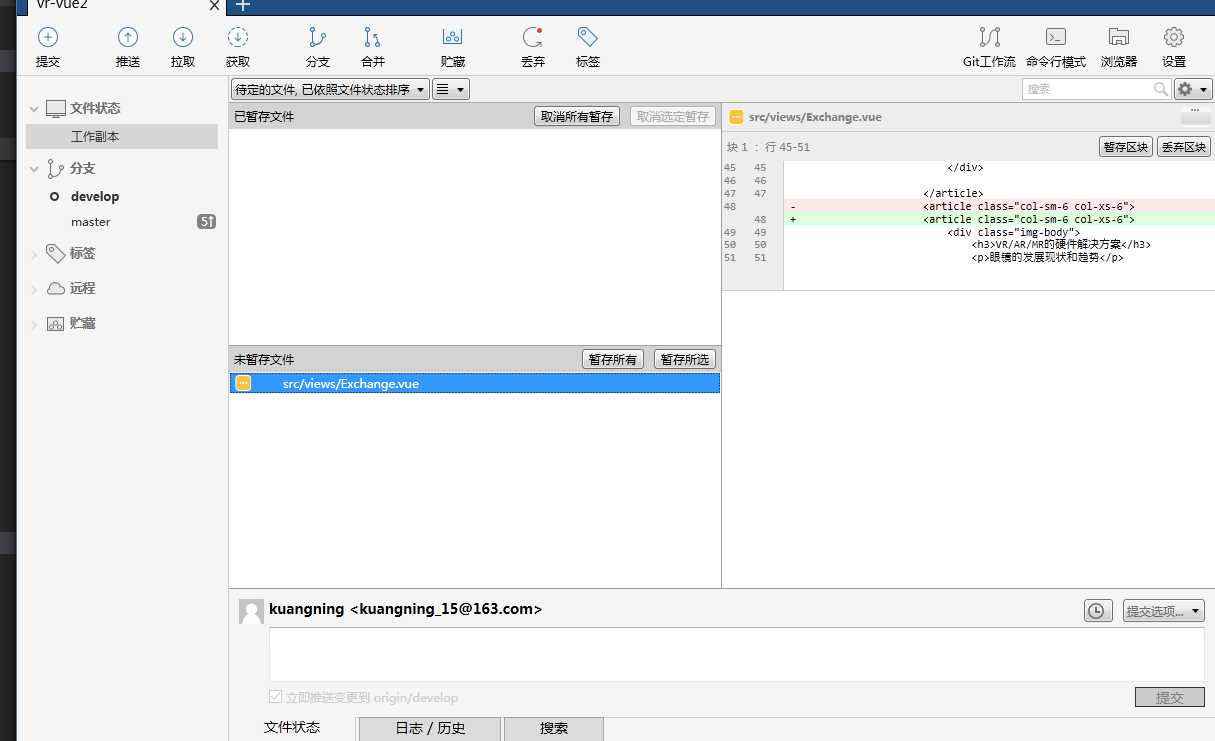Click the h3 VR/AR/MR的硬件解决方案 diff line
This screenshot has width=1215, height=741.
[1060, 244]
